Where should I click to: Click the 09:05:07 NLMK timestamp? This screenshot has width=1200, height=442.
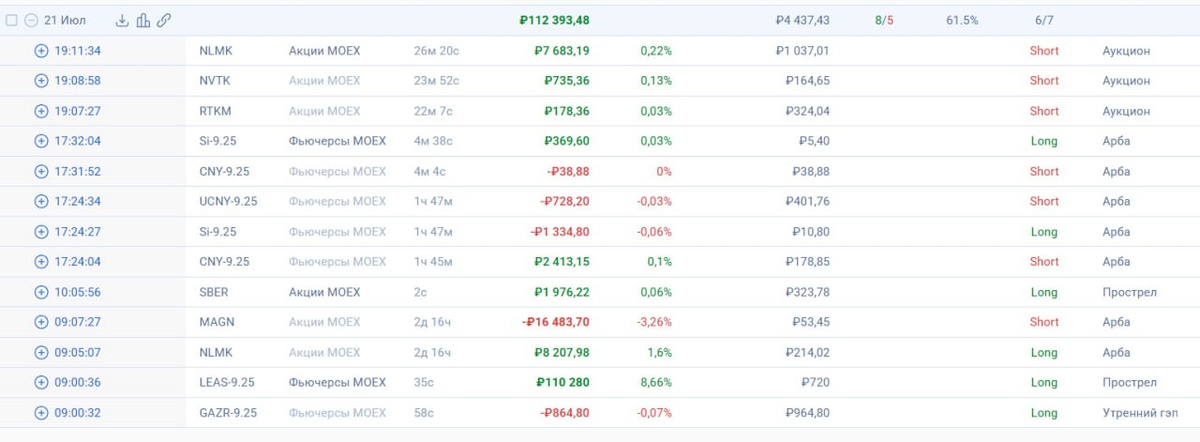point(78,352)
